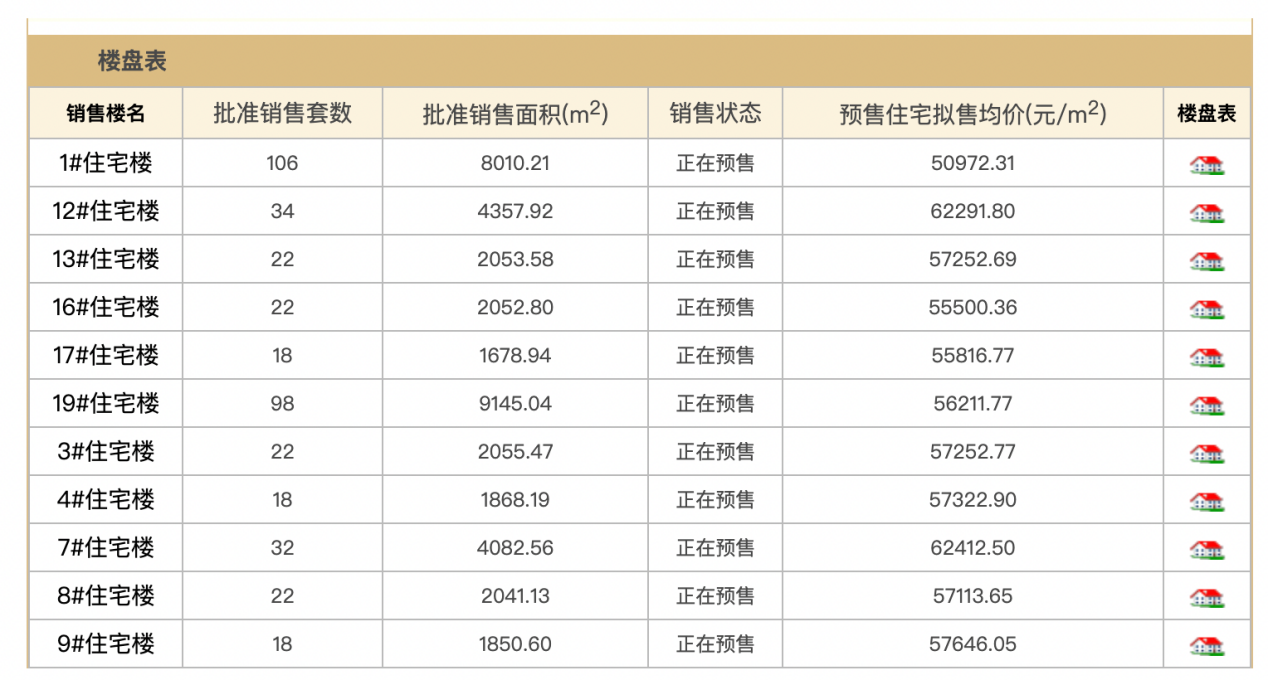Viewport: 1268px width, 680px height.
Task: Open the house icon for 8#住宅楼
Action: (1207, 597)
